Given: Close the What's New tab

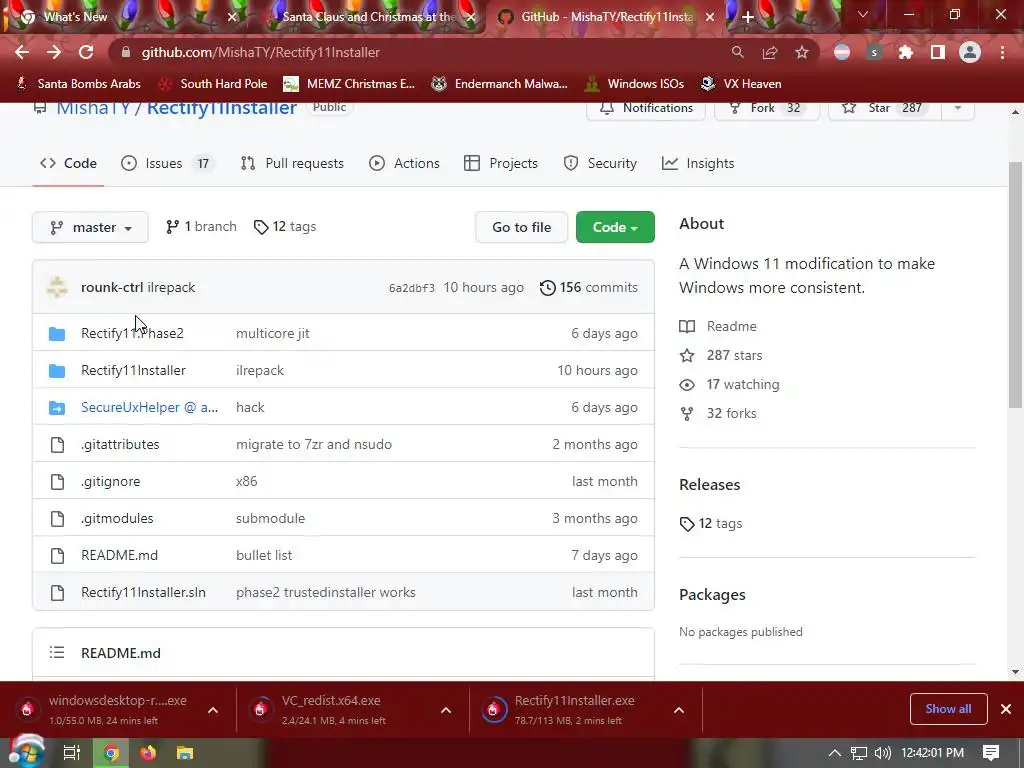Looking at the screenshot, I should point(232,17).
